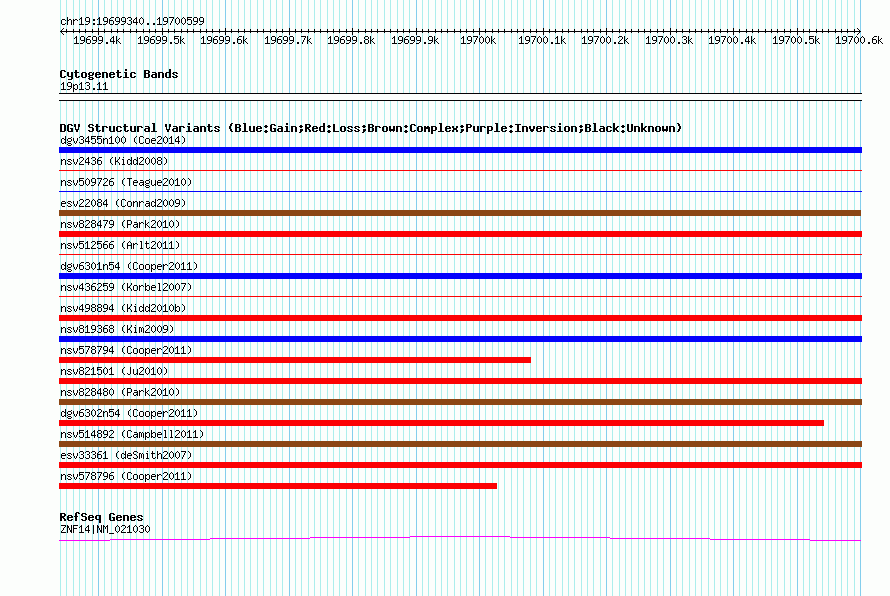Open the nsv436259 (Korbel2007) variant label
This screenshot has width=890, height=596.
click(x=126, y=287)
